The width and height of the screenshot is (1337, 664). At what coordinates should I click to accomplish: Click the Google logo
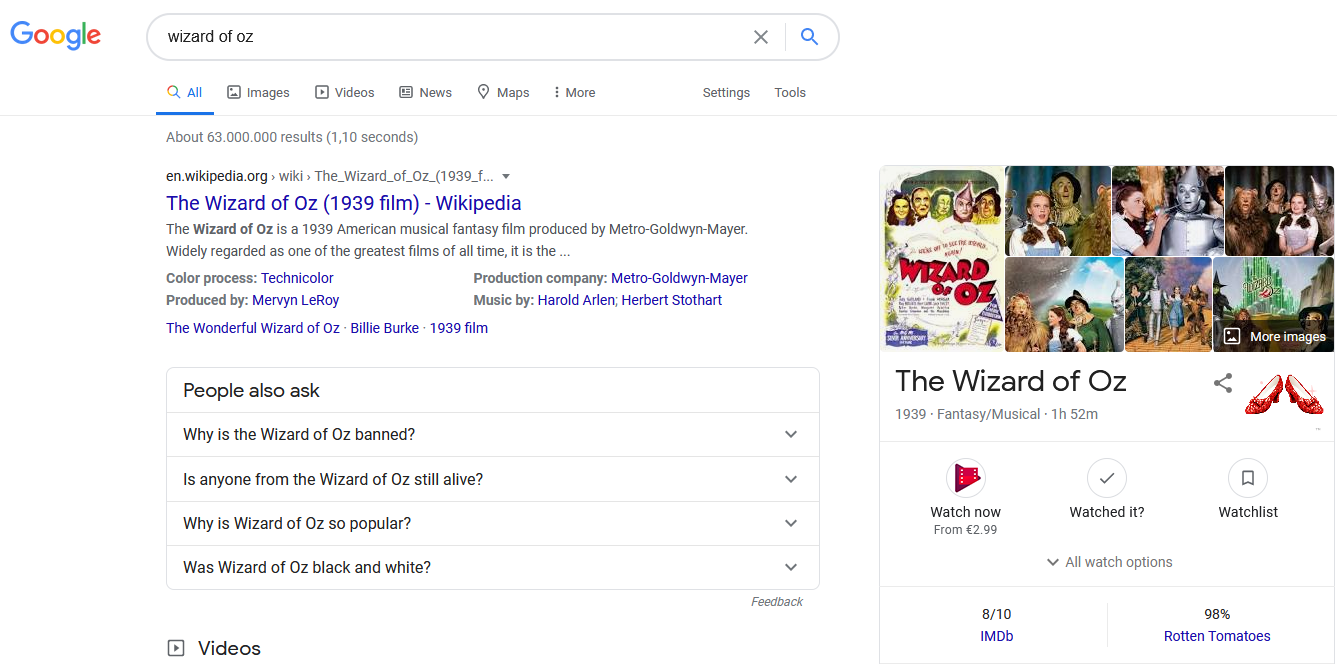pos(56,36)
